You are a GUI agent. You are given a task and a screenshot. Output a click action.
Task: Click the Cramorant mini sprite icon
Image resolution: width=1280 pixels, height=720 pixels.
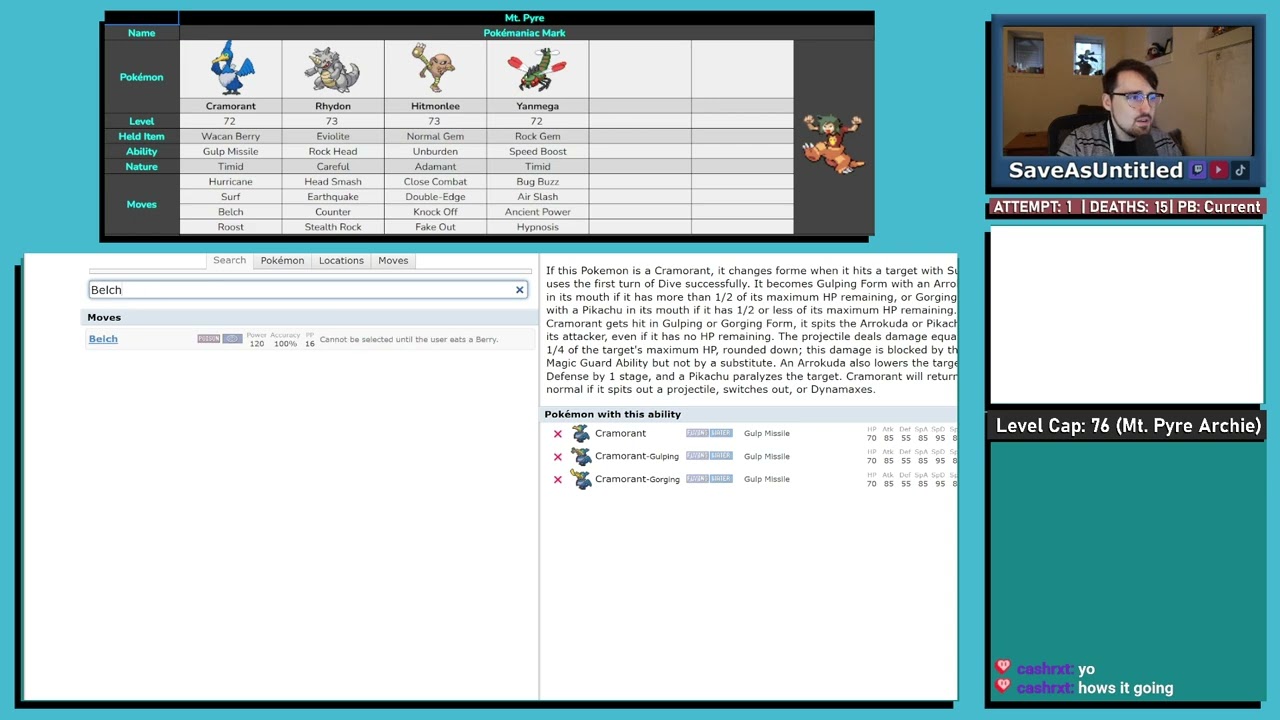(581, 433)
